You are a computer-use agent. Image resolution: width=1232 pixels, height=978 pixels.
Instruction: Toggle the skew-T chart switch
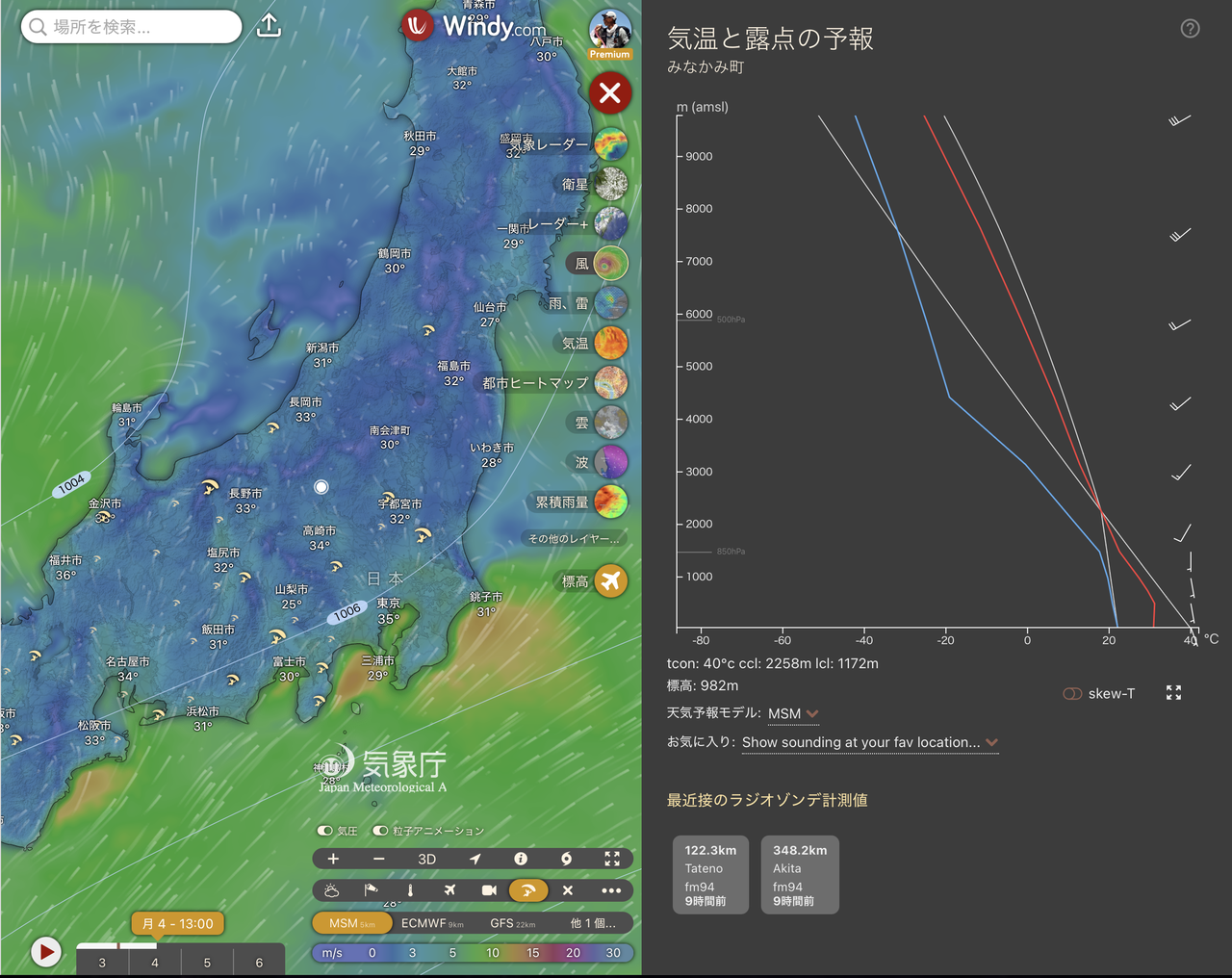pos(1072,693)
